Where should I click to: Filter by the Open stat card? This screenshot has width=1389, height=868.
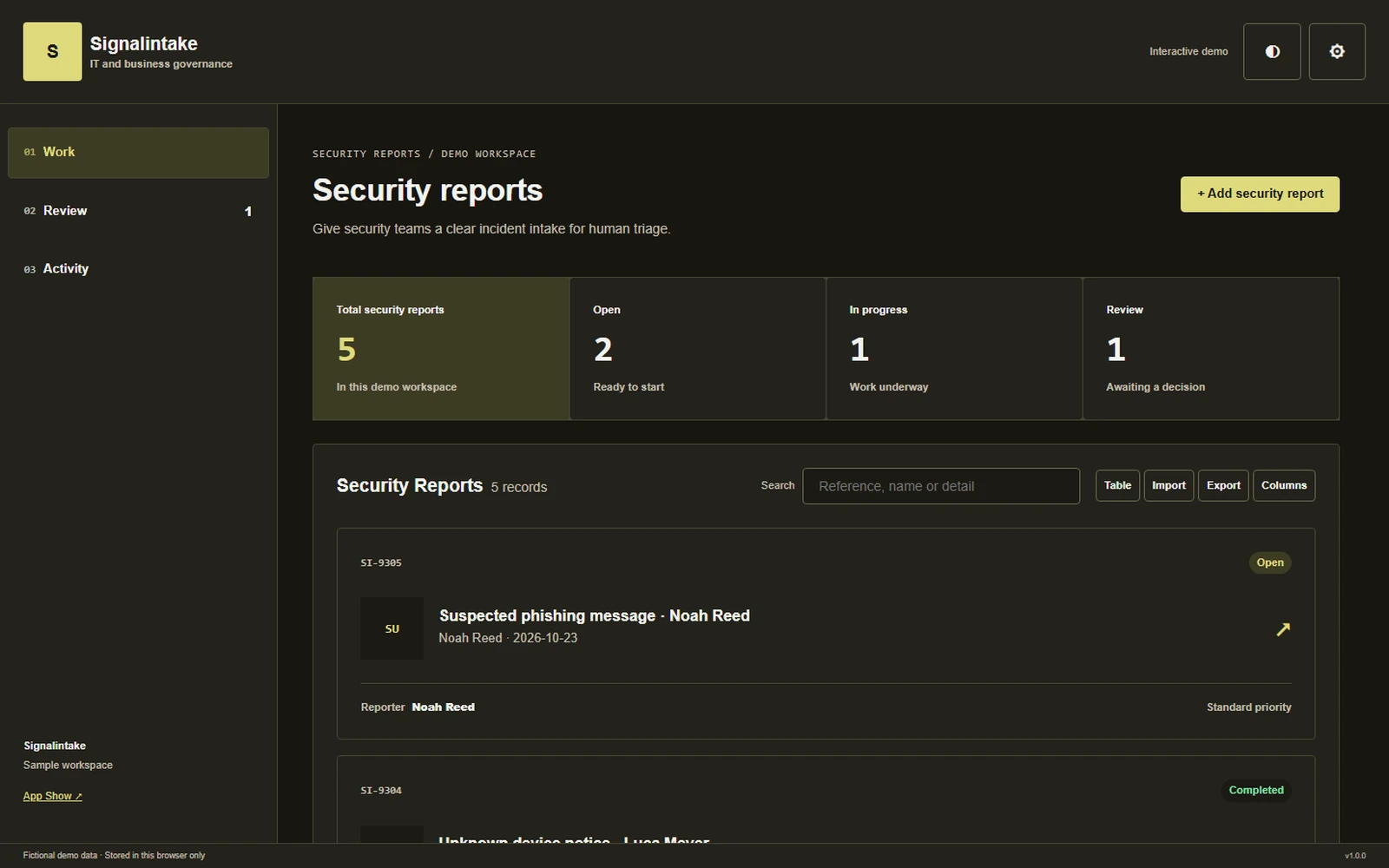tap(697, 348)
